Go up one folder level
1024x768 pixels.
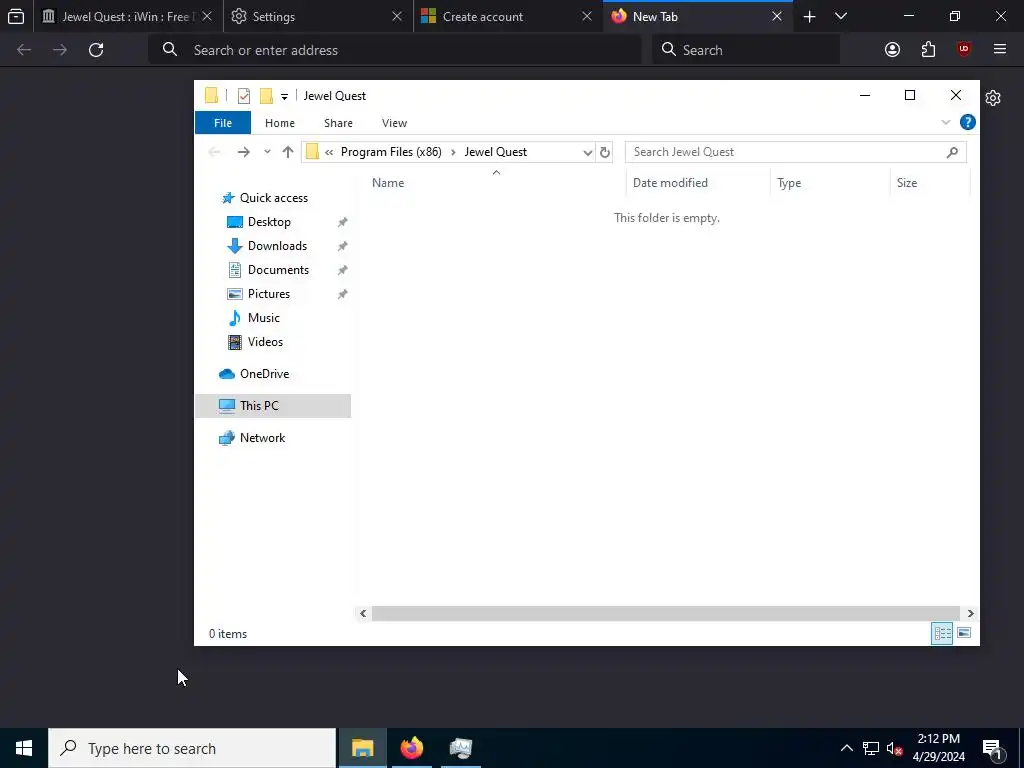pos(287,152)
